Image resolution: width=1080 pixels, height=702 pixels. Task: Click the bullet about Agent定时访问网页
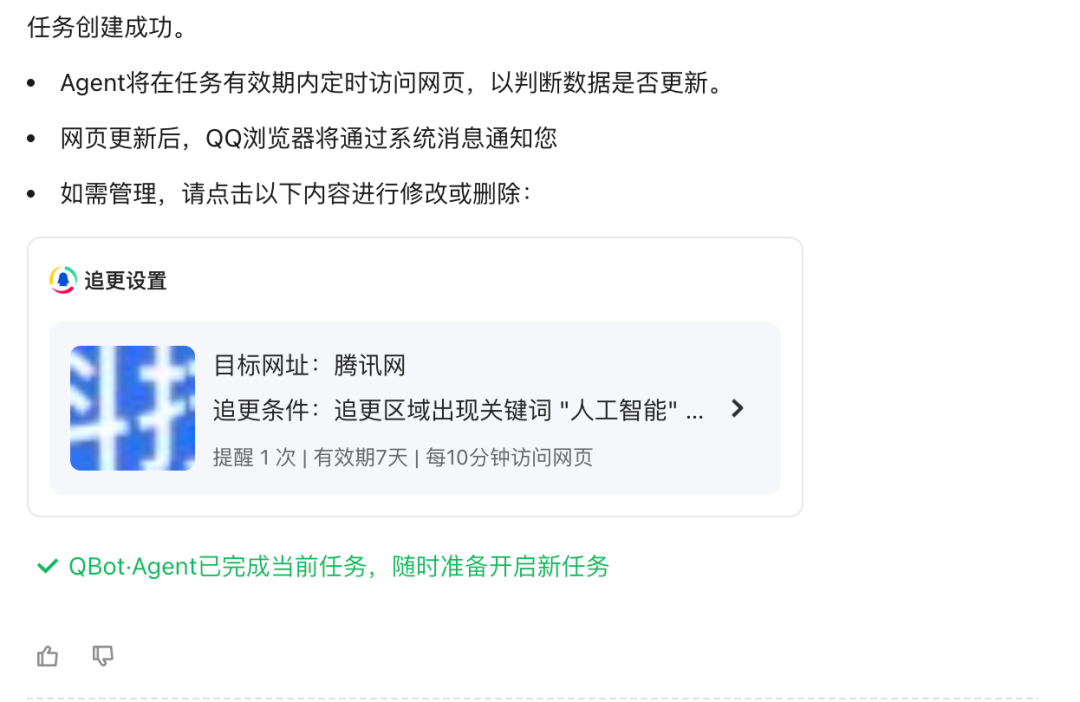pos(390,82)
